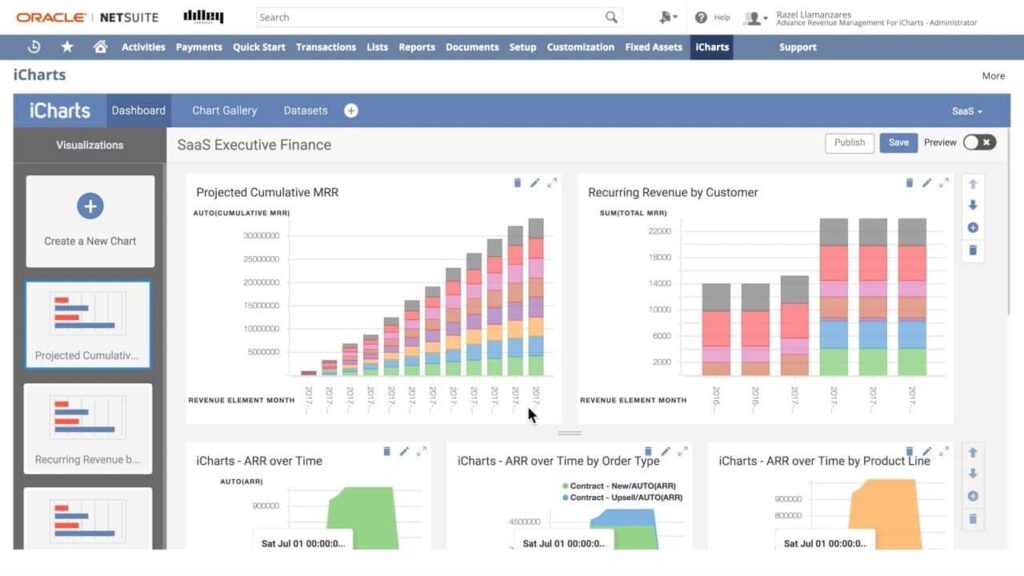
Task: Click the Oracle NetSuite logo
Action: [x=88, y=17]
